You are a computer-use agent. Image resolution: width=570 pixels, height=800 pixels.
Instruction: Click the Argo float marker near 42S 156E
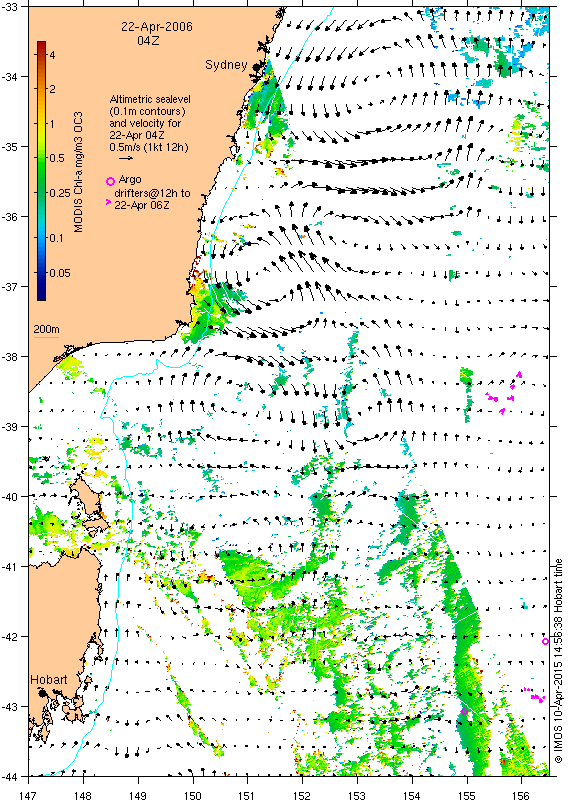click(546, 641)
